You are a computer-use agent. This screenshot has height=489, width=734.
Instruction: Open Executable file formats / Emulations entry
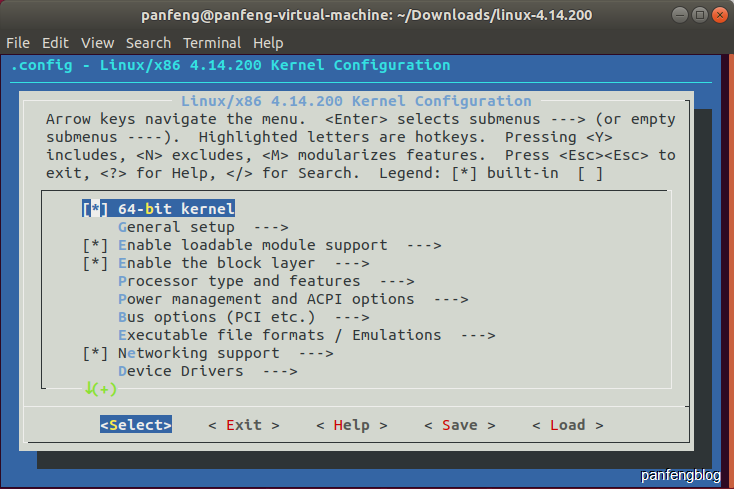pos(307,335)
